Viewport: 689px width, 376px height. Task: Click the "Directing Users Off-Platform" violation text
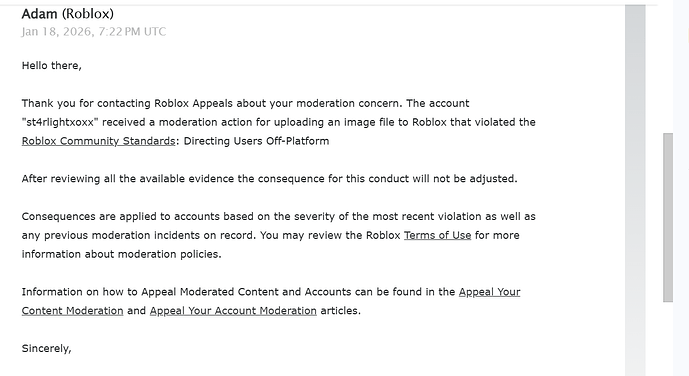256,141
